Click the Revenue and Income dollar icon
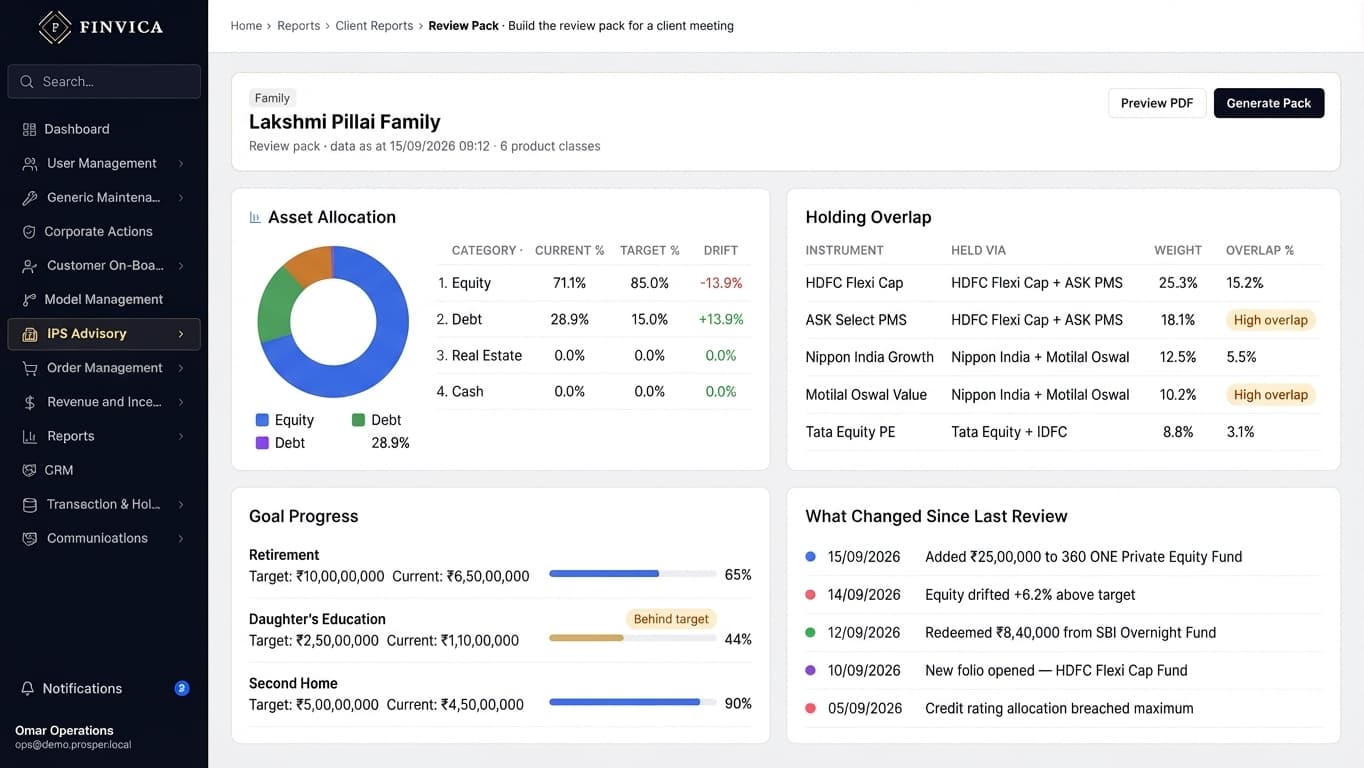The width and height of the screenshot is (1364, 768). tap(29, 401)
